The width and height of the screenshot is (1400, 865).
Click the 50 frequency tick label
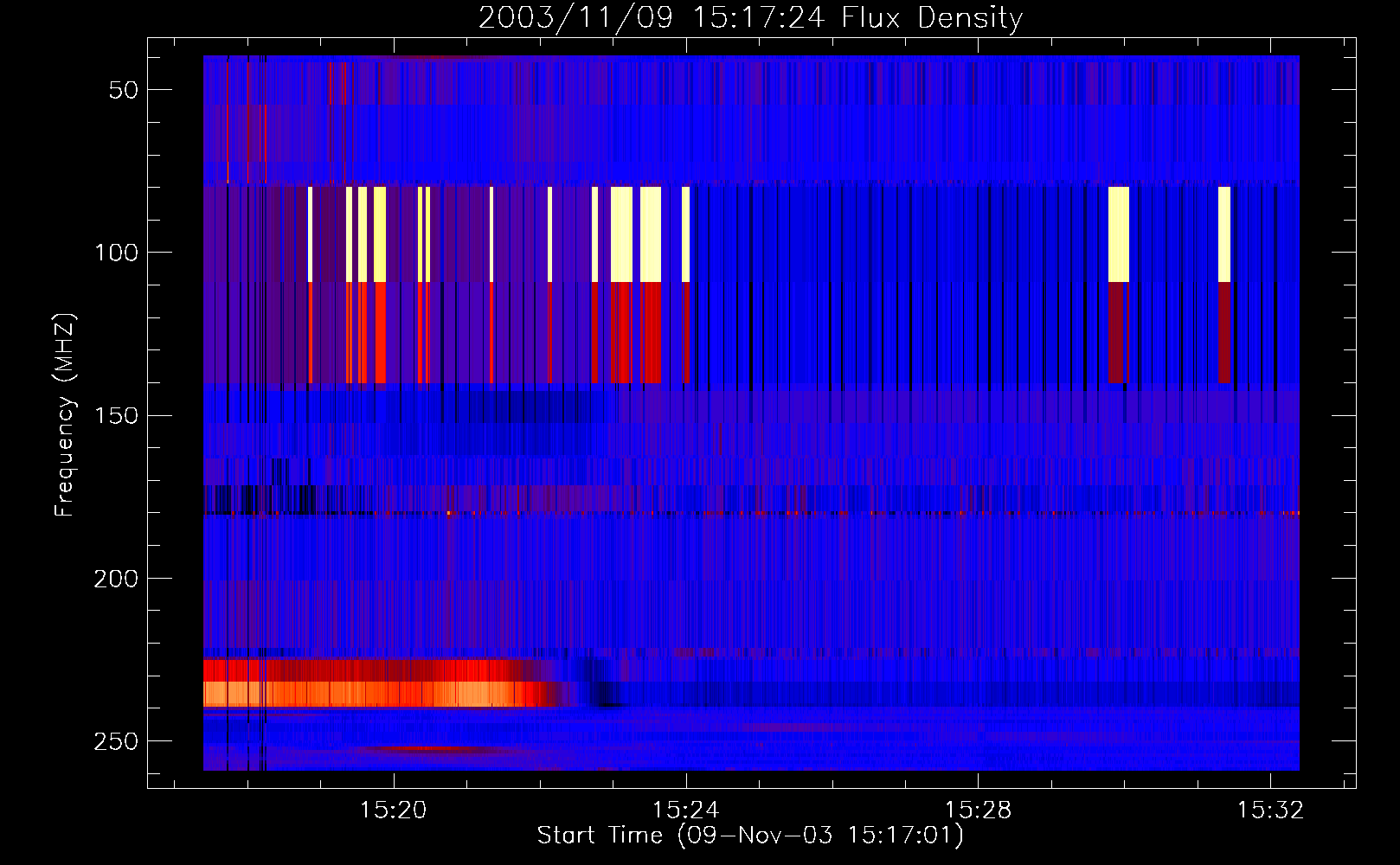pyautogui.click(x=124, y=90)
